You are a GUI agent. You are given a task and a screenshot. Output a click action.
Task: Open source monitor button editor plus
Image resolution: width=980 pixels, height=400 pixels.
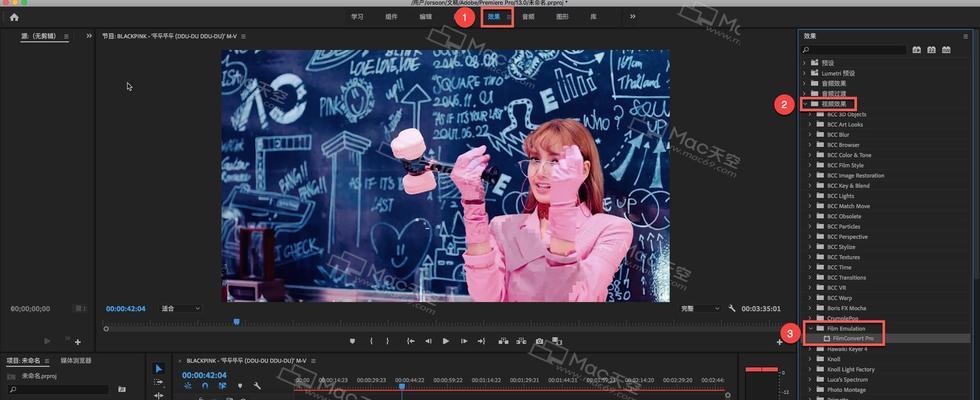[x=78, y=342]
